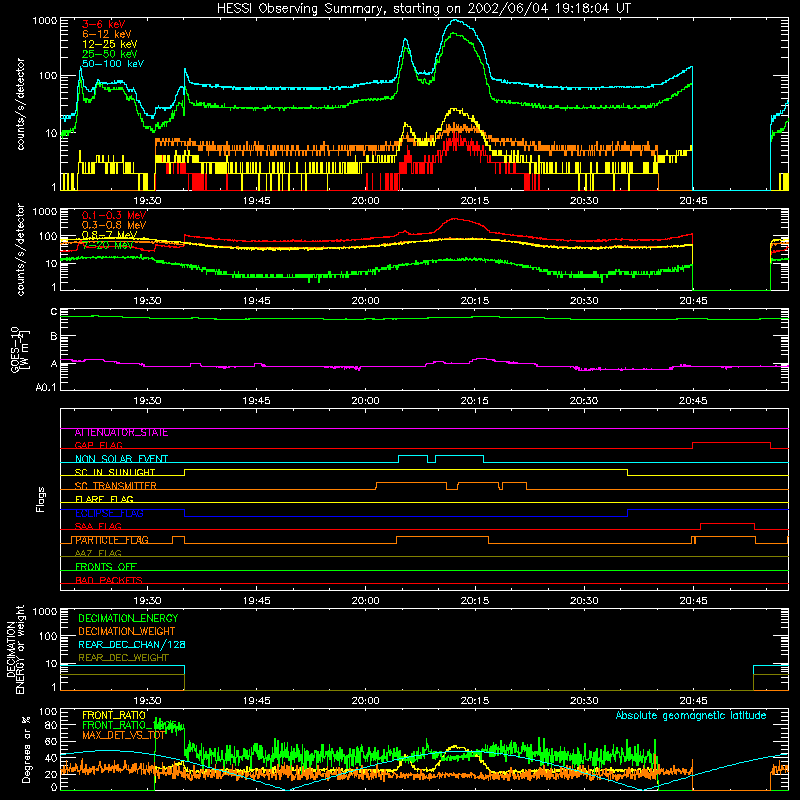Screen dimensions: 800x800
Task: Select the SC_IN_SUNLIGHT flag label
Action: (115, 472)
